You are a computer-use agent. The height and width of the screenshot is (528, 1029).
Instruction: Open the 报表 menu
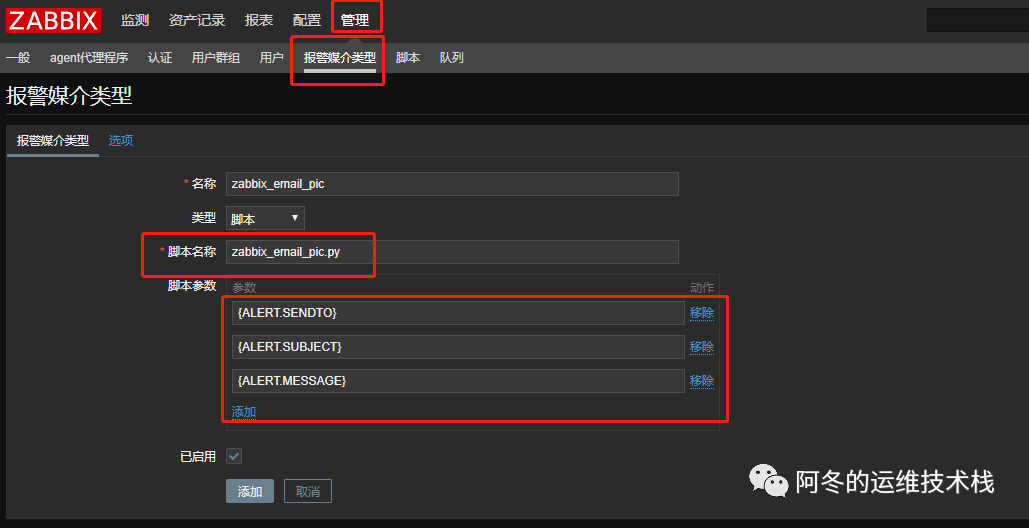click(259, 20)
